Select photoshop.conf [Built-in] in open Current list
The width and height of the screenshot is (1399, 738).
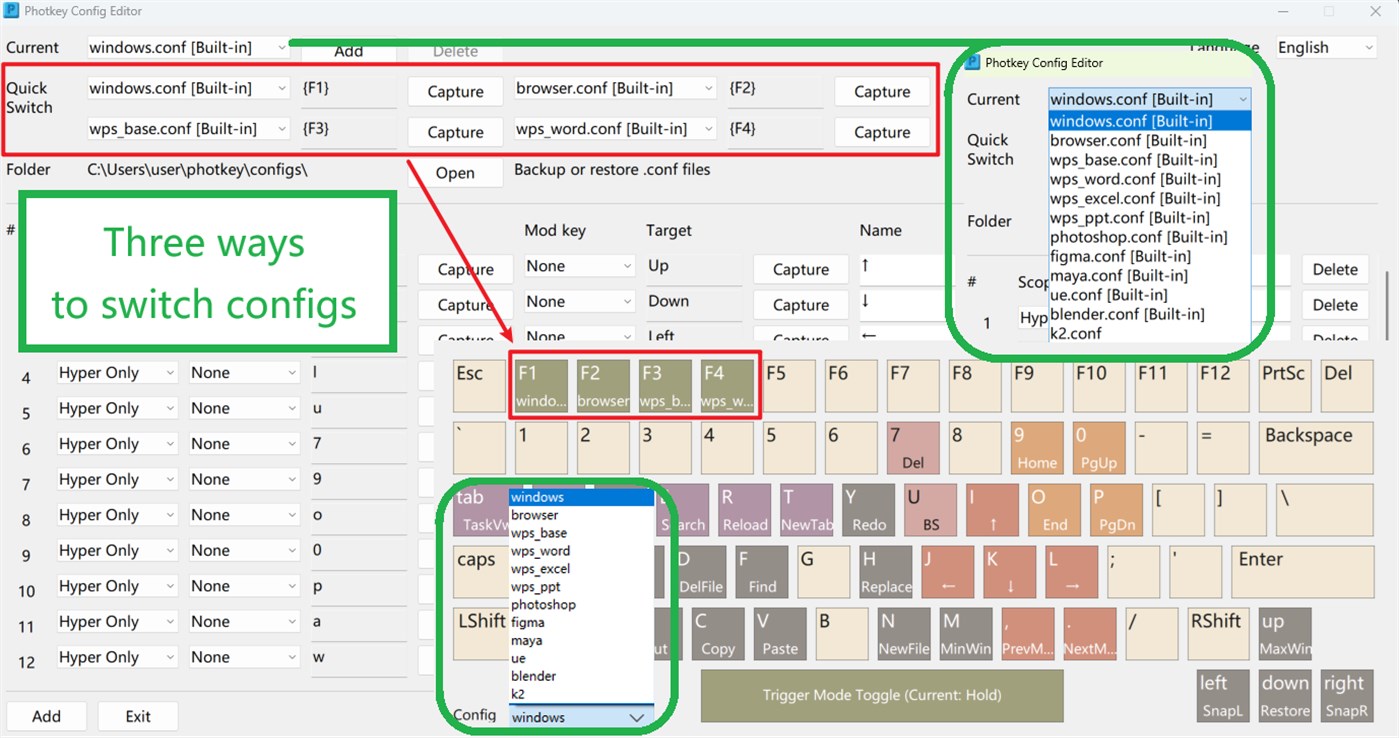(x=1149, y=237)
